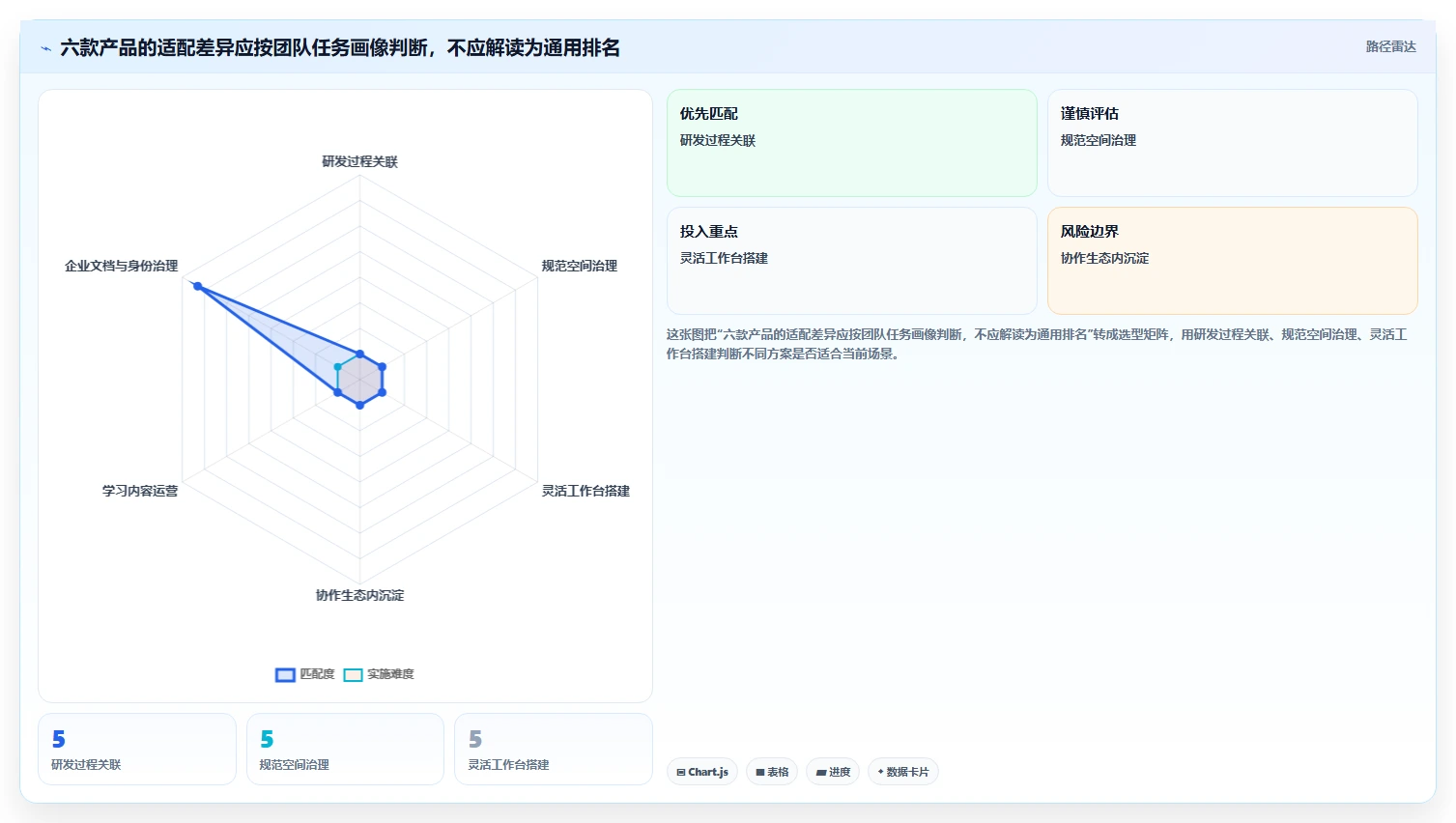Click the radar data point at 企业文档与身份治理
Image resolution: width=1456 pixels, height=823 pixels.
(197, 286)
